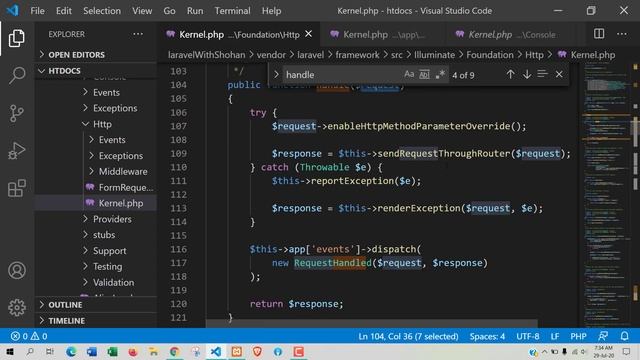Toggle Use Regular Expression in find widget
The height and width of the screenshot is (360, 640).
[x=440, y=74]
